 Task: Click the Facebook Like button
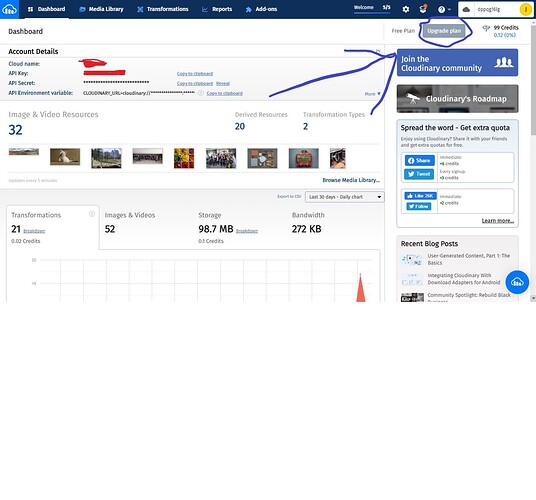420,196
